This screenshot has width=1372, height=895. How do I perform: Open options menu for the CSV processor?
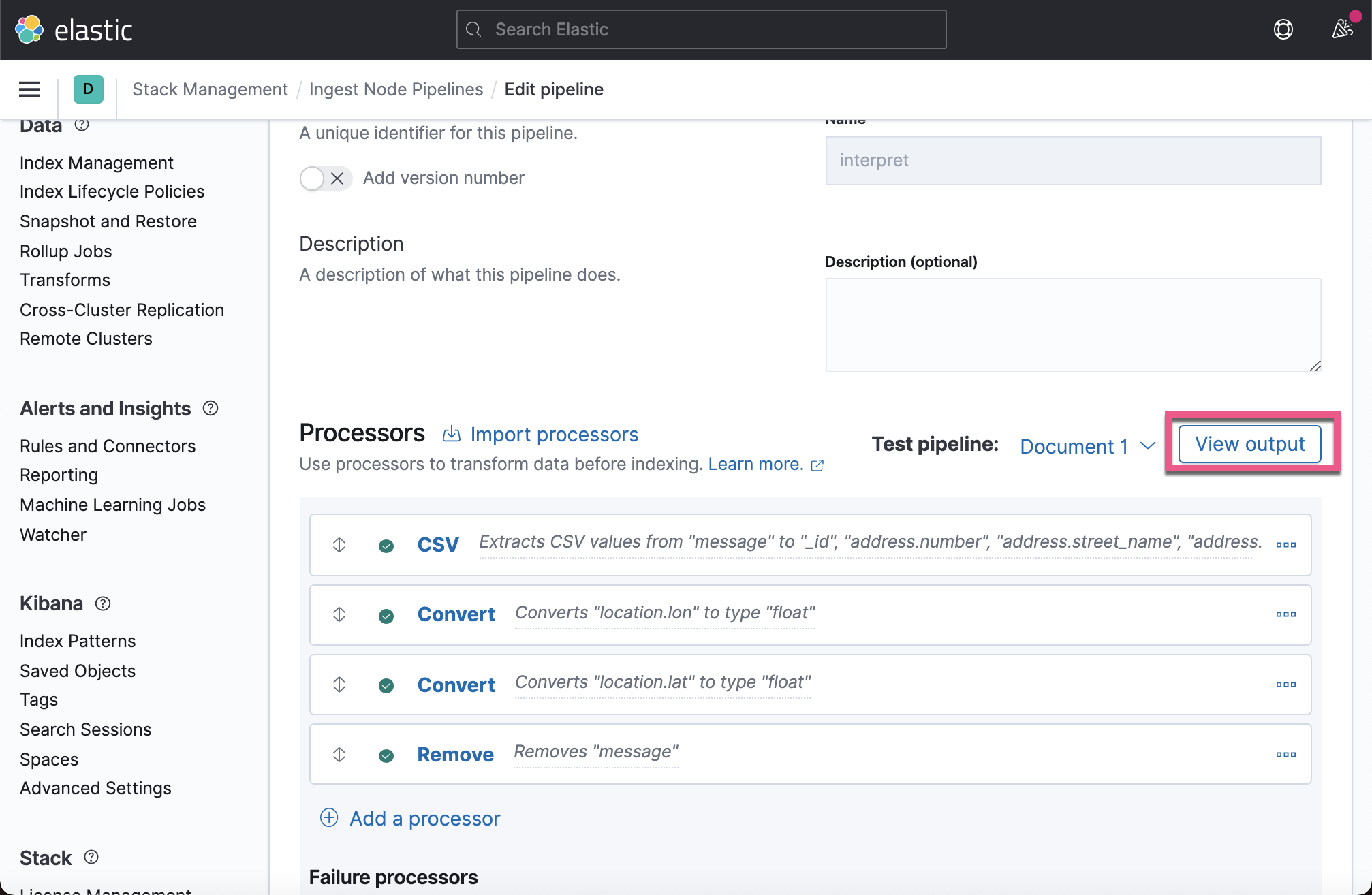click(1286, 544)
